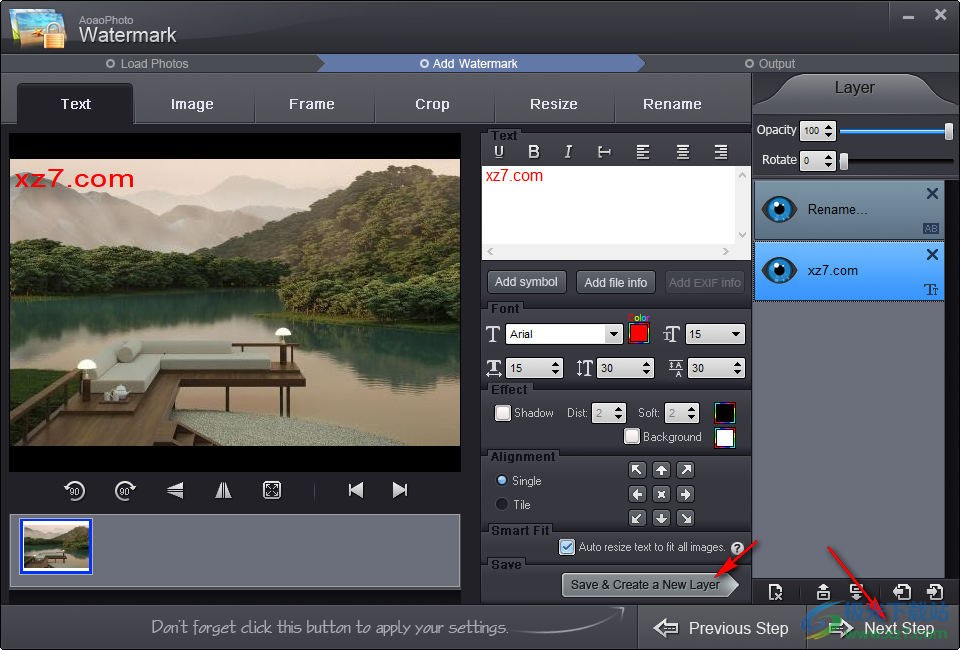Viewport: 960px width, 650px height.
Task: Switch to the Frame tab
Action: pos(312,104)
